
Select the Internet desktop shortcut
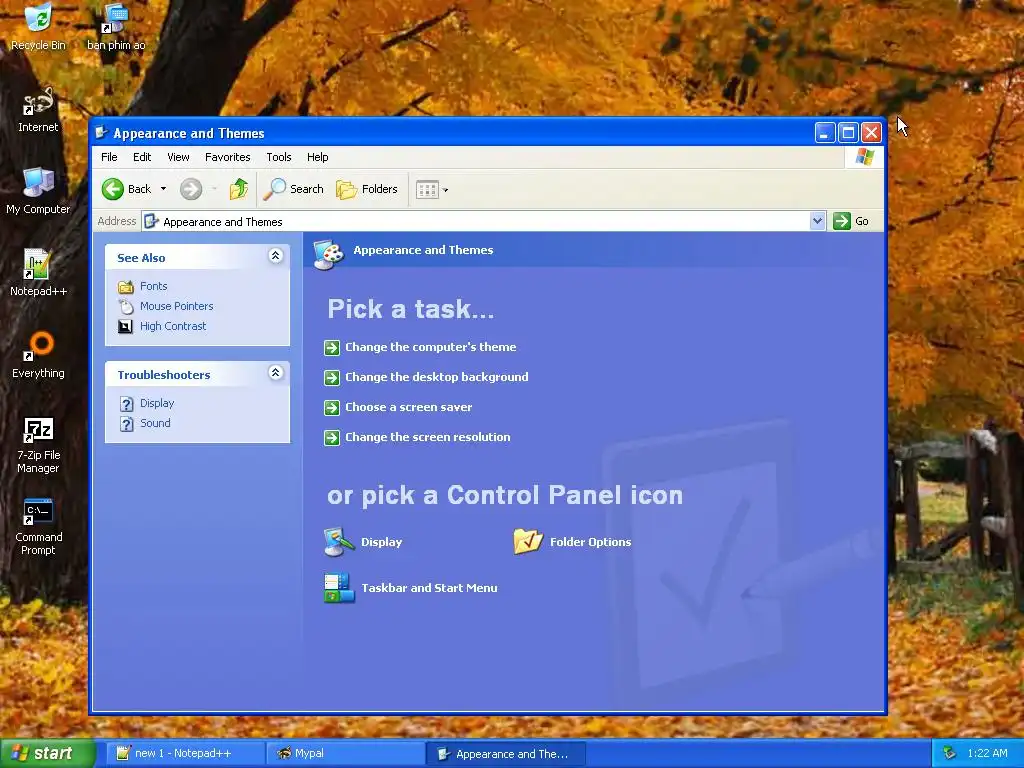[x=38, y=110]
